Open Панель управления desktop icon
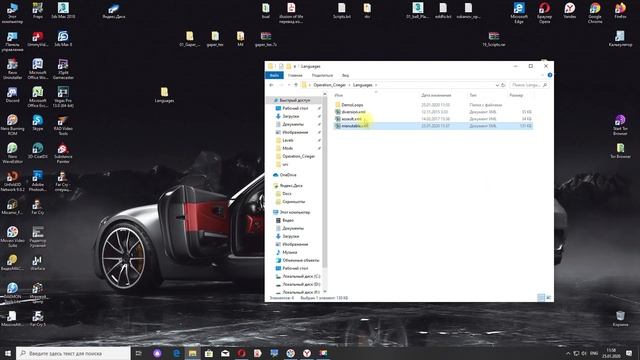The height and width of the screenshot is (360, 640). pos(12,41)
